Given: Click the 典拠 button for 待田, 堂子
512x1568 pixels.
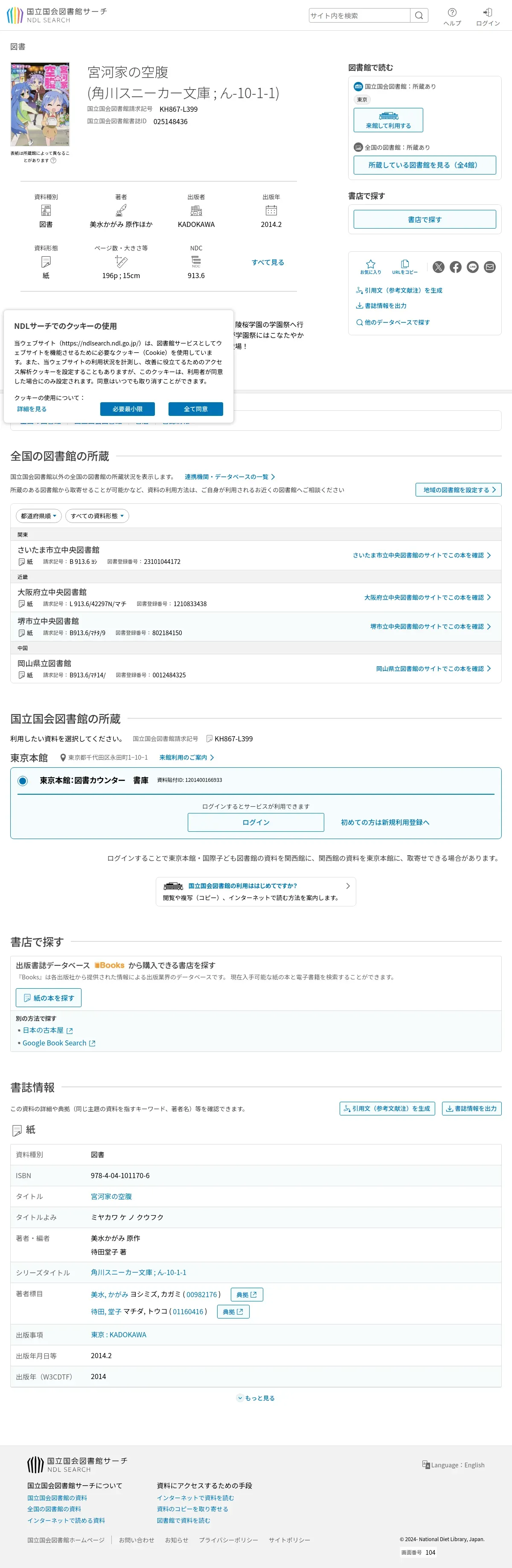Looking at the screenshot, I should tap(233, 1312).
